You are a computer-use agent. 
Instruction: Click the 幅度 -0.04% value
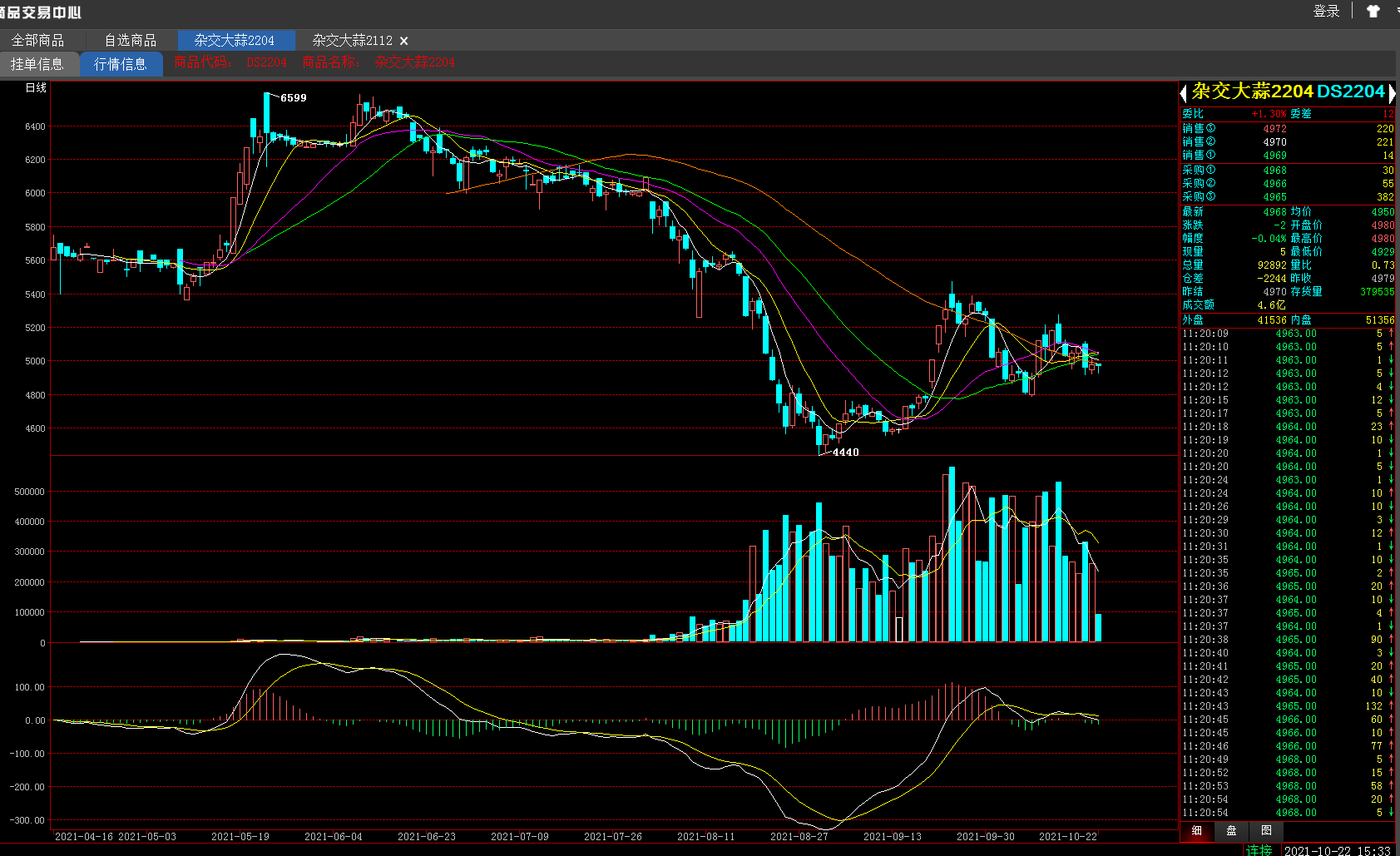(x=1269, y=239)
